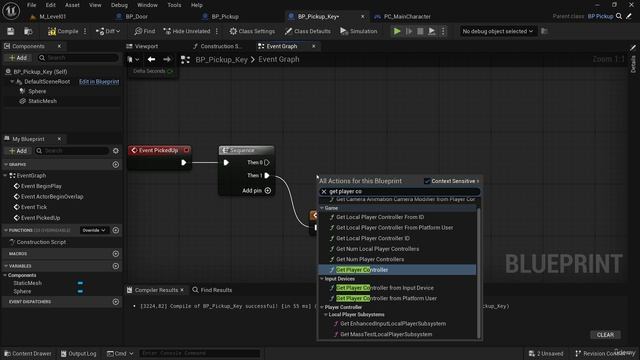Click the Components search field

[78, 58]
